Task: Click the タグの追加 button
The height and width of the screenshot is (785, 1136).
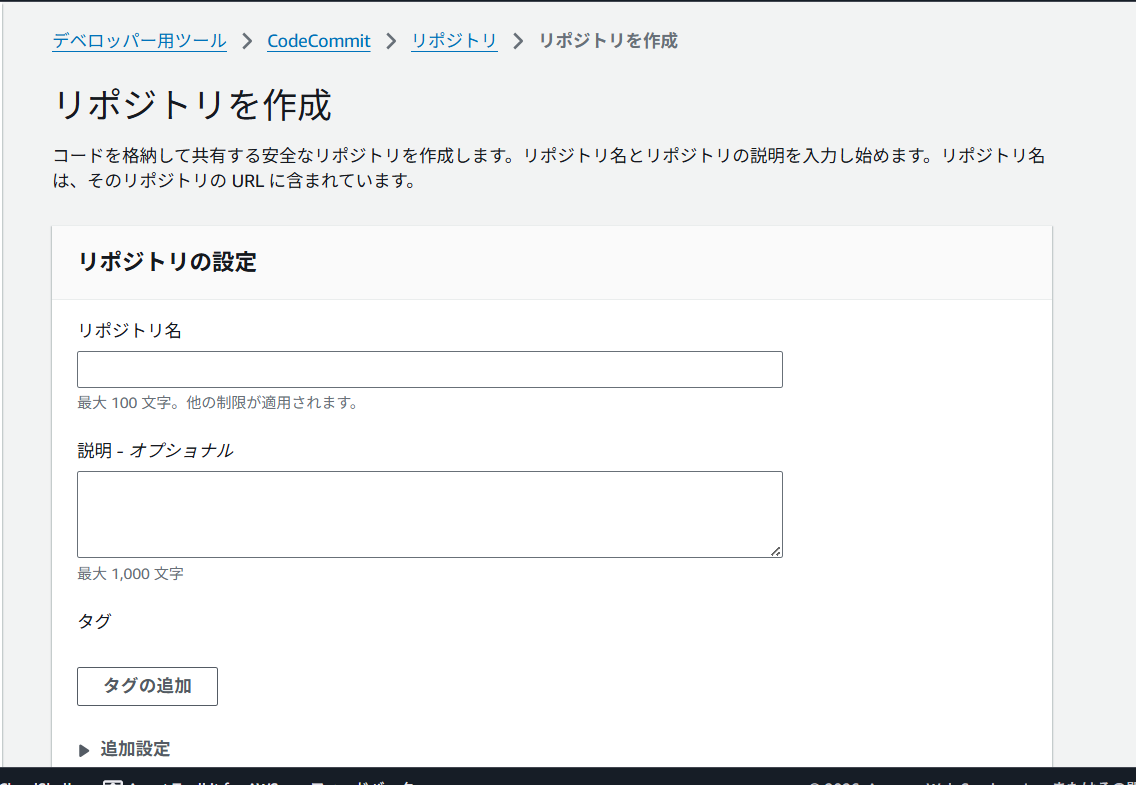Action: click(147, 686)
